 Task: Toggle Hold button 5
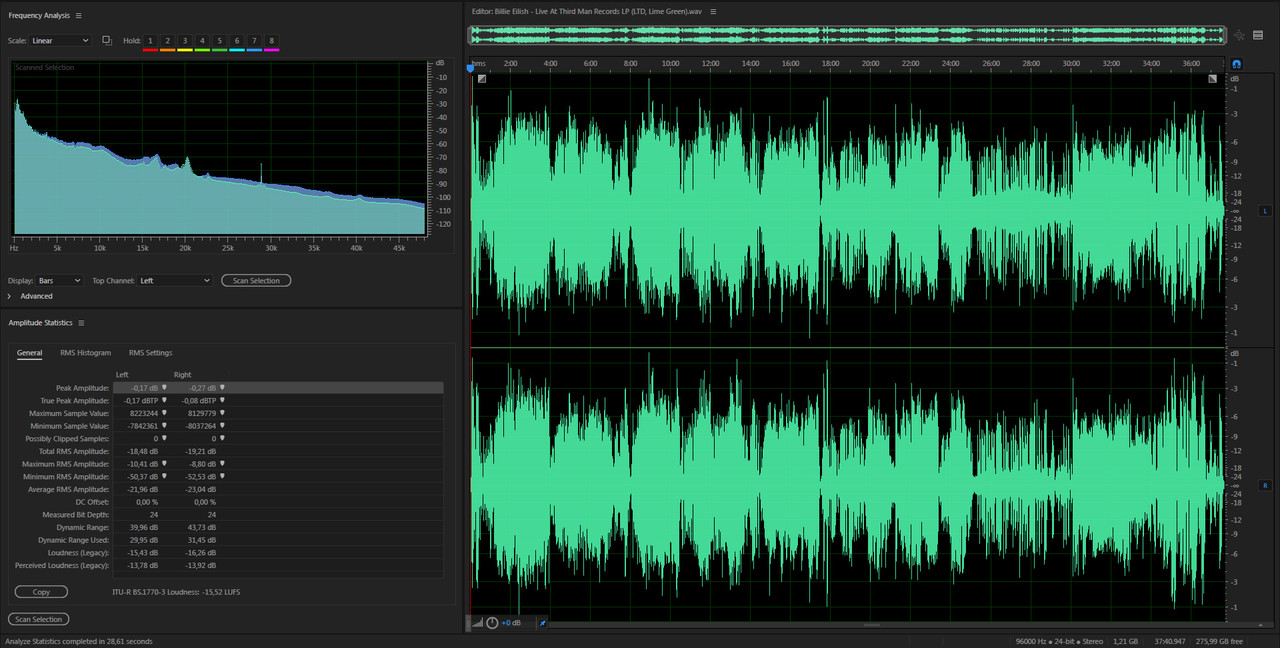coord(219,41)
